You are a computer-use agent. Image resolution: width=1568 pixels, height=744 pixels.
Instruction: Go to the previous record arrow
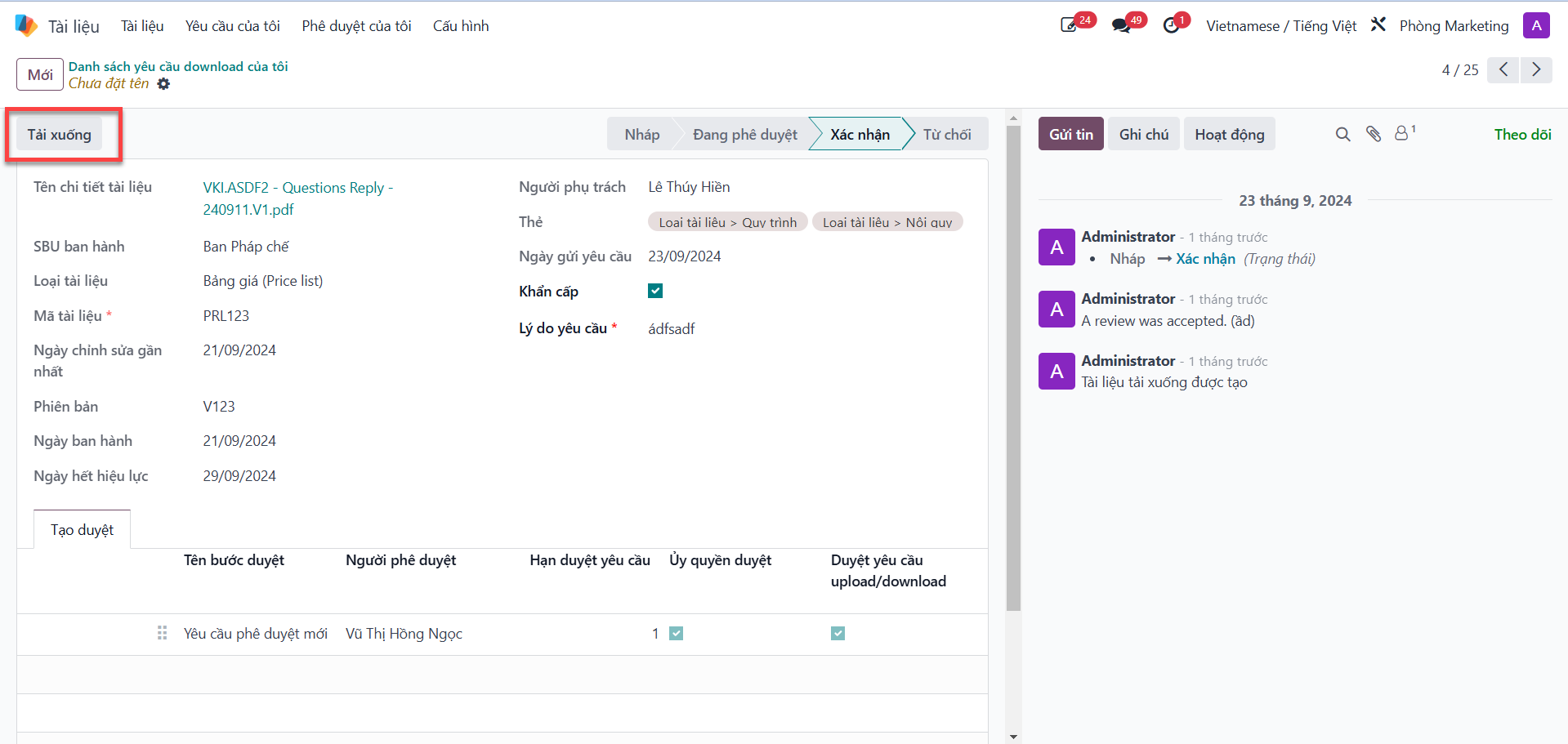[x=1503, y=70]
